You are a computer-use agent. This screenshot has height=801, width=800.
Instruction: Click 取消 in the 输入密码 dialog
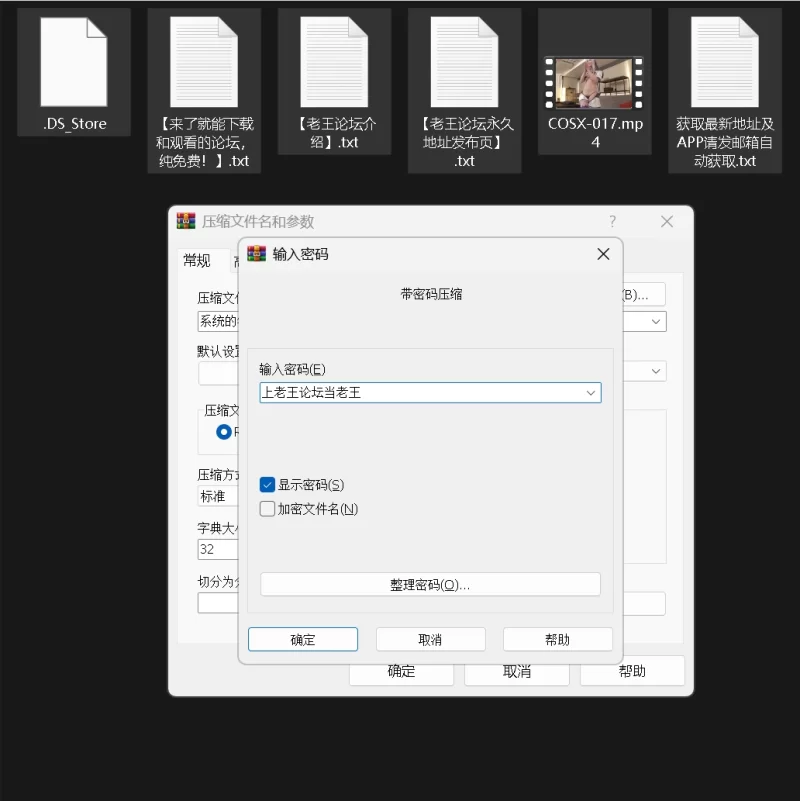pyautogui.click(x=430, y=640)
